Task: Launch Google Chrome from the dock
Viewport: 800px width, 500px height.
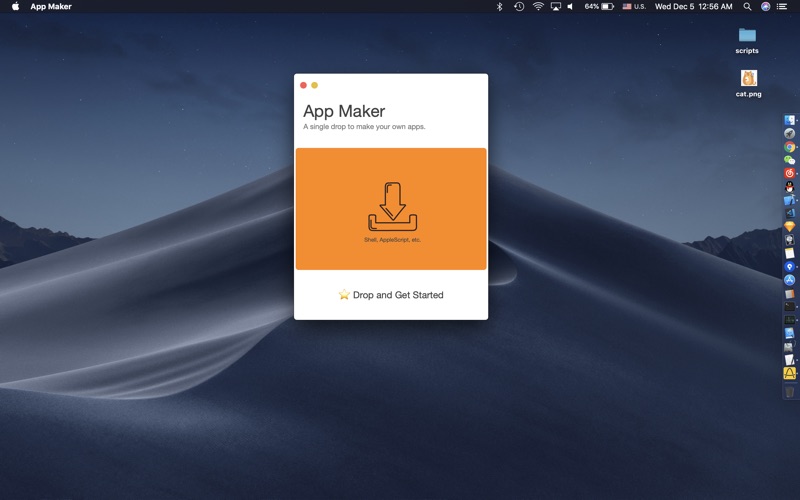Action: pos(789,147)
